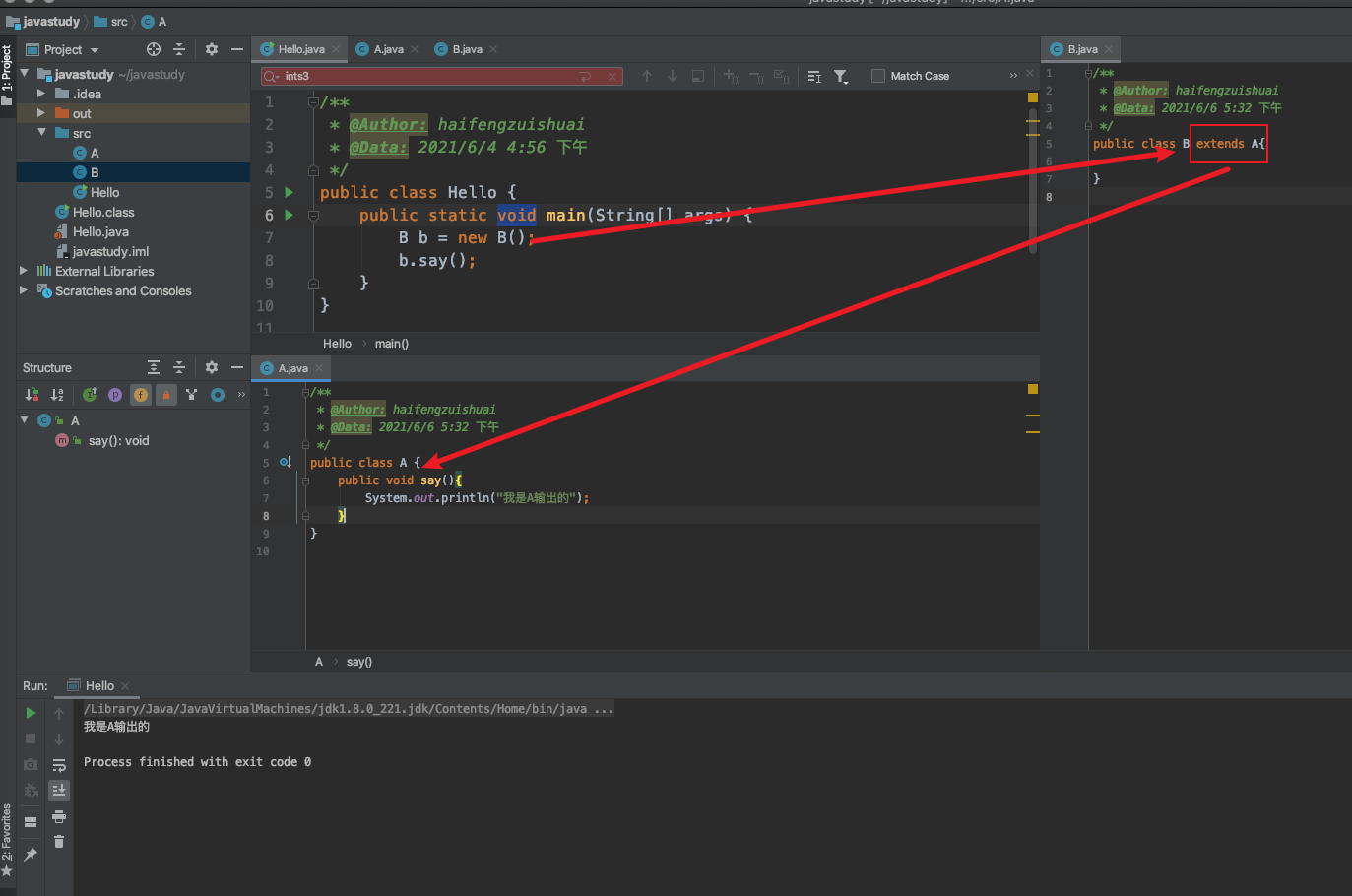Screen dimensions: 1352x896
Task: Click main() in the Hello editor breadcrumb
Action: pyautogui.click(x=391, y=344)
